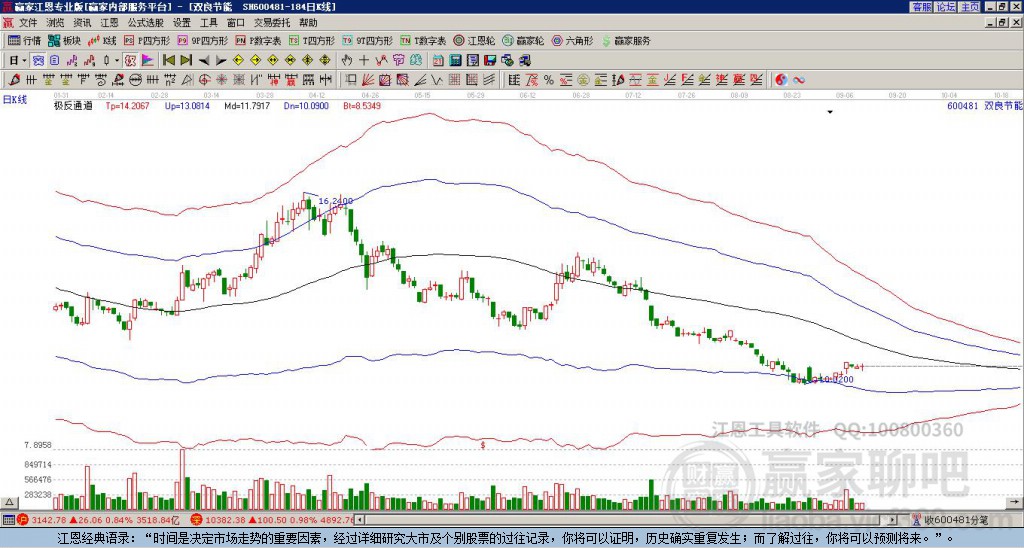Open the 公式选股 menu

(146, 23)
